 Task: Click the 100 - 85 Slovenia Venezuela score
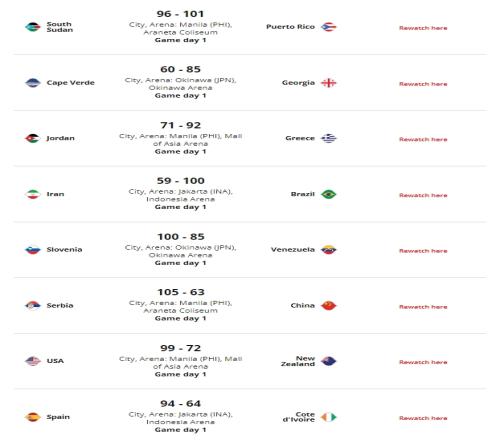coord(181,237)
